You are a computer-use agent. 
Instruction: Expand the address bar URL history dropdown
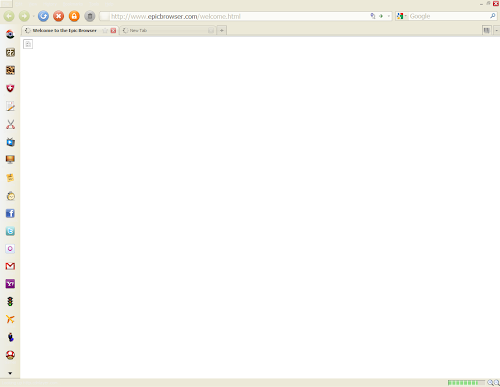[389, 16]
